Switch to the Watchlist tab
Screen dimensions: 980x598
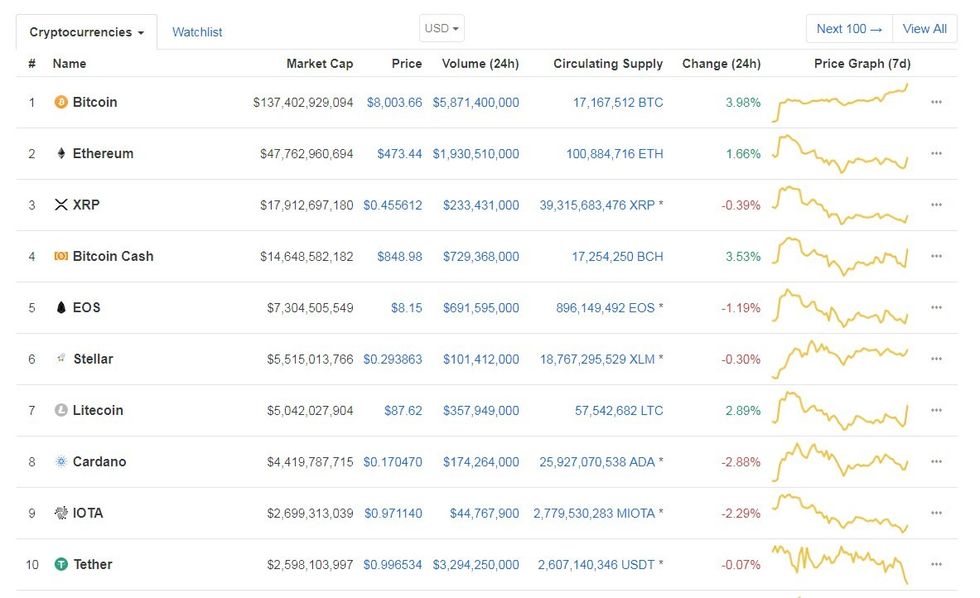197,31
